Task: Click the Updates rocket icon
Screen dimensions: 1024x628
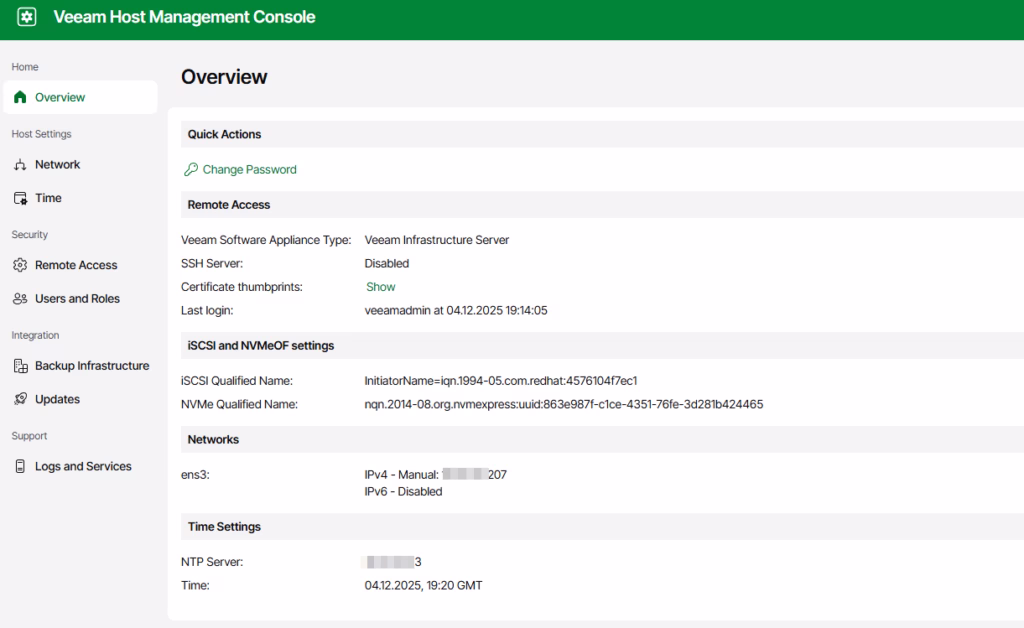Action: 20,399
